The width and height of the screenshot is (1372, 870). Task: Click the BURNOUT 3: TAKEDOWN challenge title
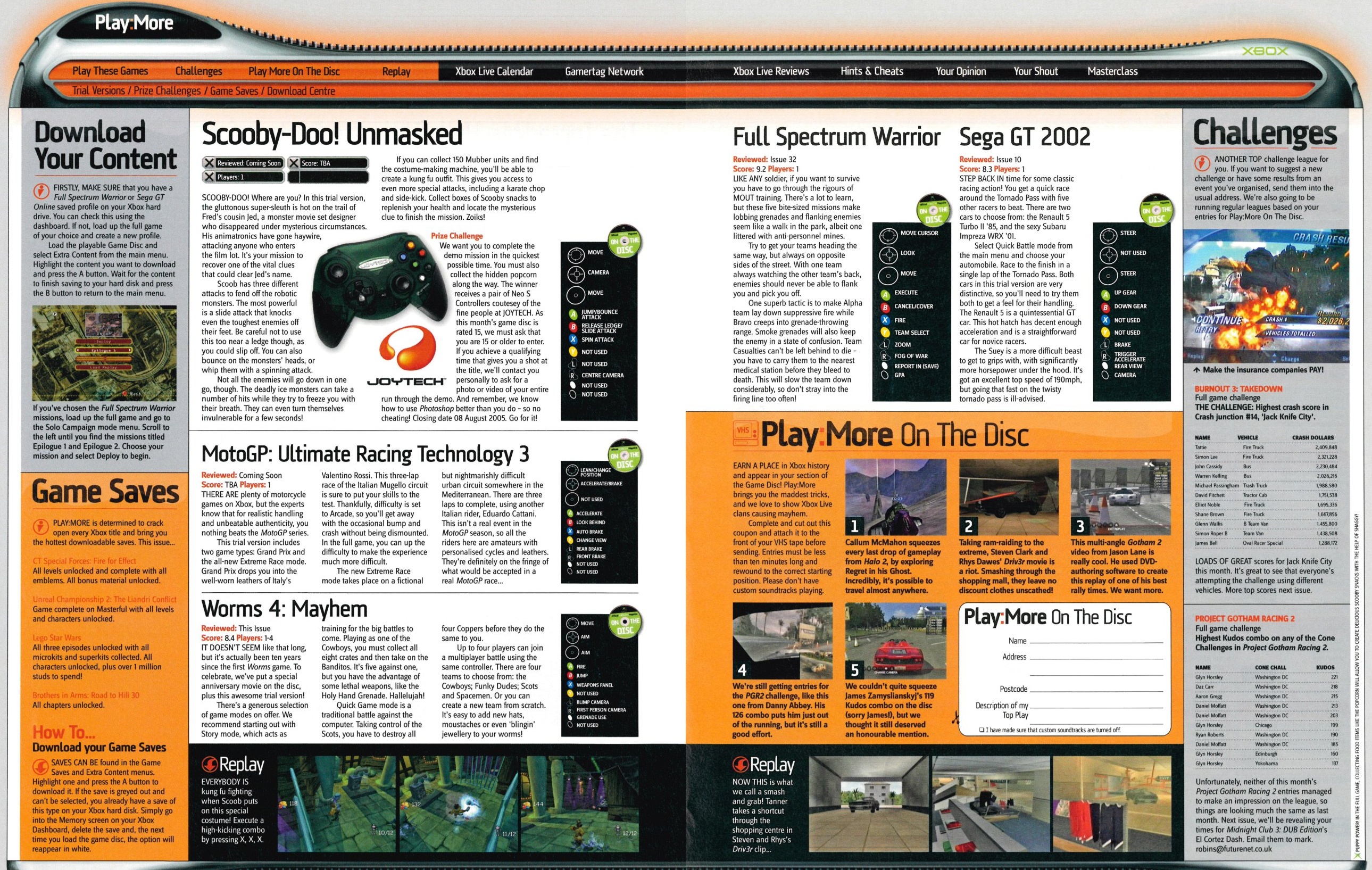[1238, 388]
